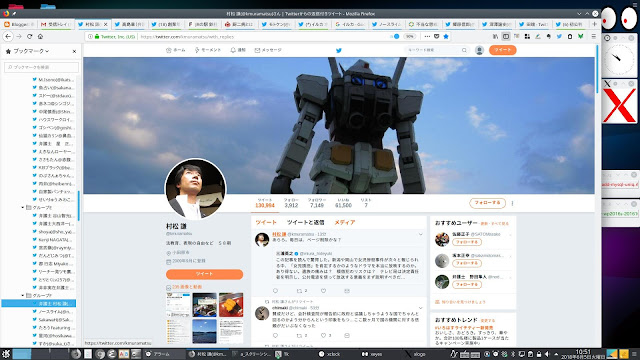Click the Twitter bird logo in the page header
Viewport: 640px width, 360px height.
[x=338, y=50]
